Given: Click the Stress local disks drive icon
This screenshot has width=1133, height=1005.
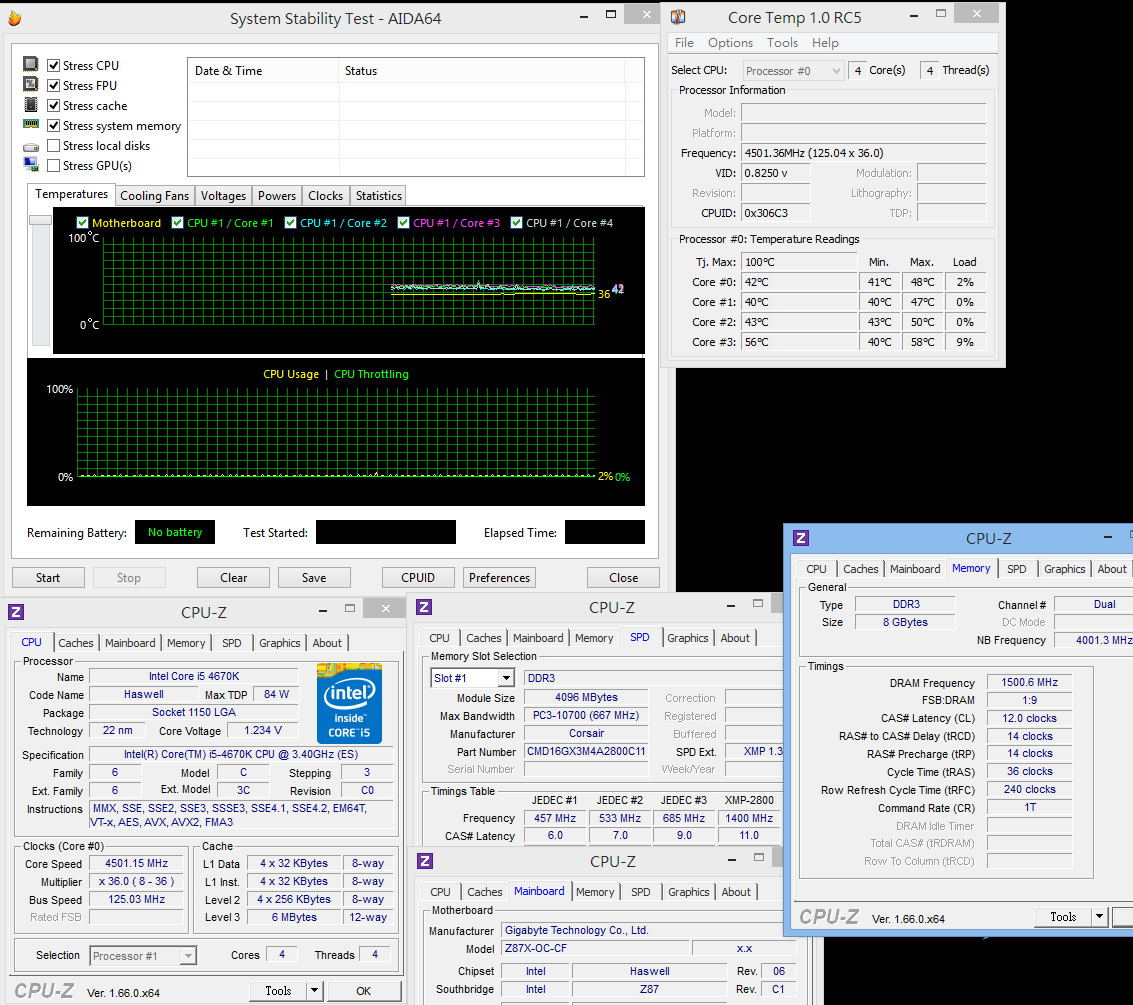Looking at the screenshot, I should point(31,146).
